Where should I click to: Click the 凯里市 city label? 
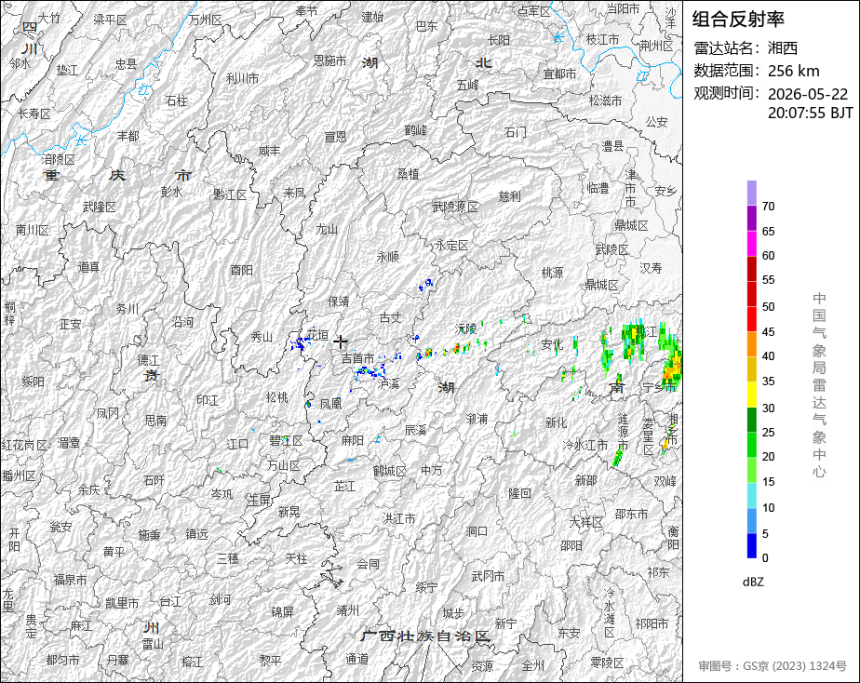(122, 603)
